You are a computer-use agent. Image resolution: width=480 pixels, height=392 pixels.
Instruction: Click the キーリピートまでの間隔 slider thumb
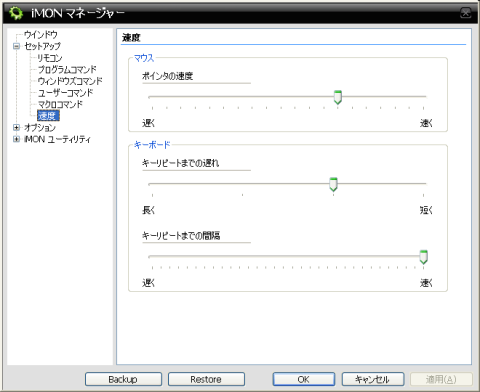point(423,257)
